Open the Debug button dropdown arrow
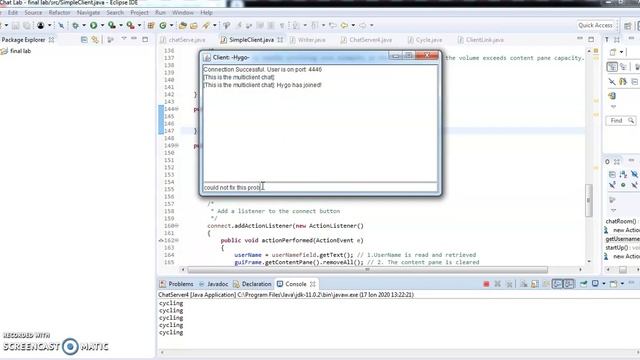The width and height of the screenshot is (640, 360). tap(84, 25)
